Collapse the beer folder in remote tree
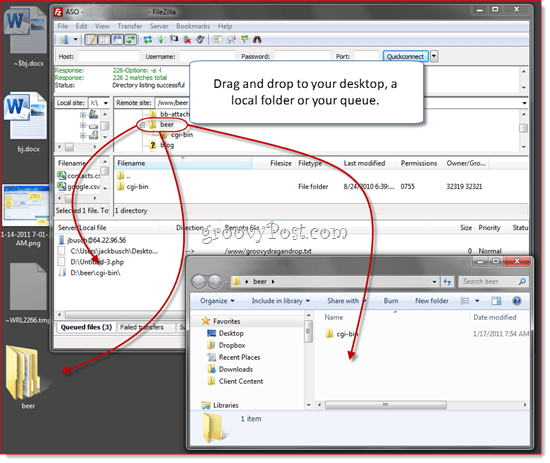This screenshot has height=463, width=550. click(x=142, y=125)
